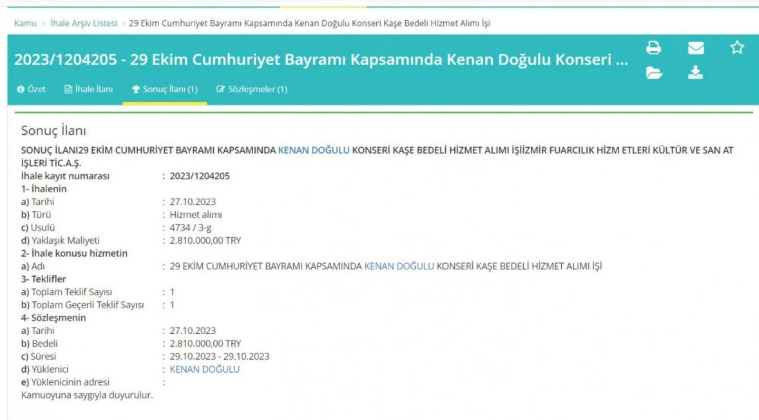
Task: Click the Süresi date range value
Action: (x=219, y=356)
